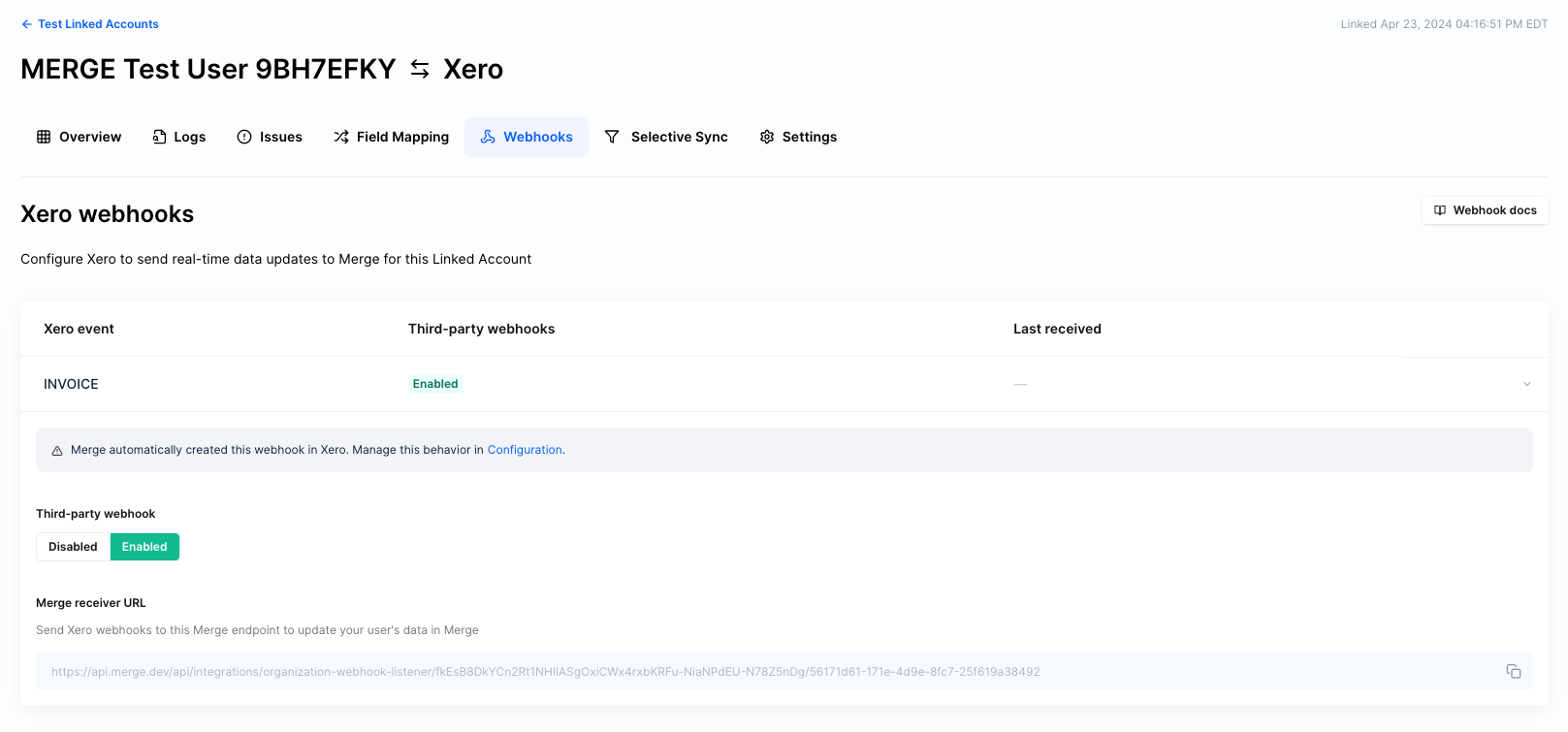Viewport: 1568px width, 732px height.
Task: Click the INVOICE event row label
Action: point(71,384)
